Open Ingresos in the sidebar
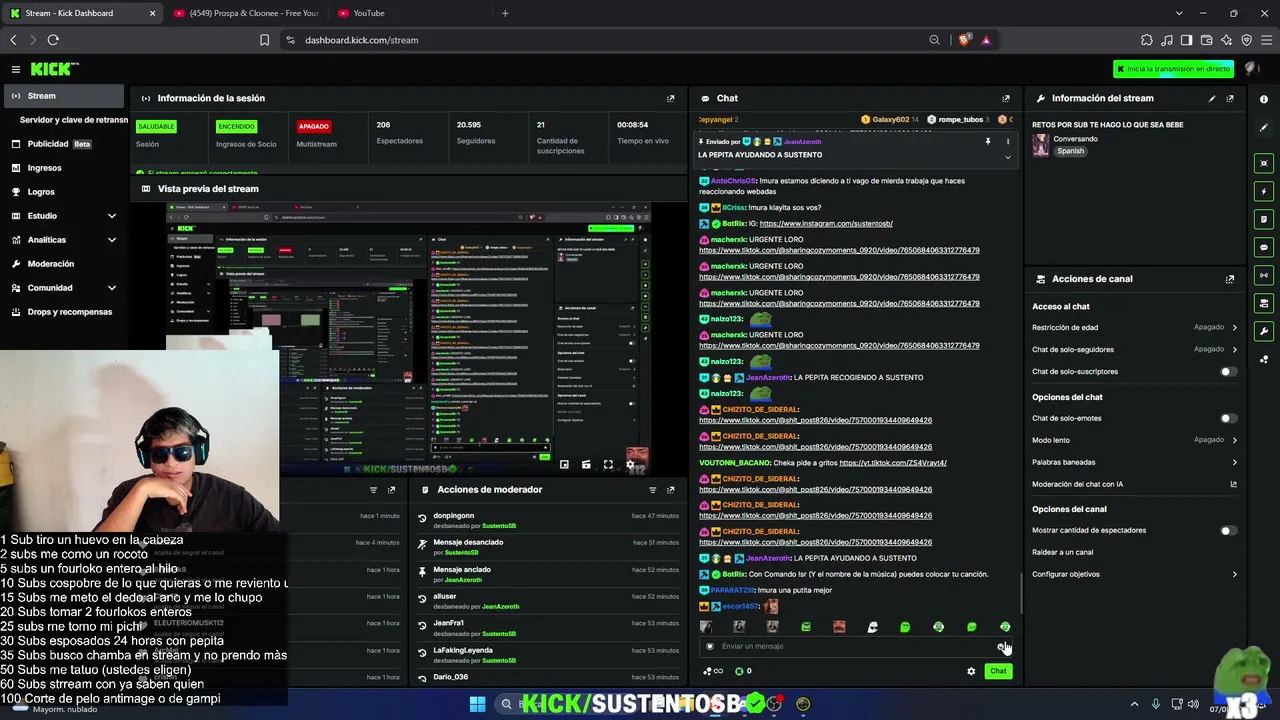The height and width of the screenshot is (720, 1280). (x=65, y=168)
